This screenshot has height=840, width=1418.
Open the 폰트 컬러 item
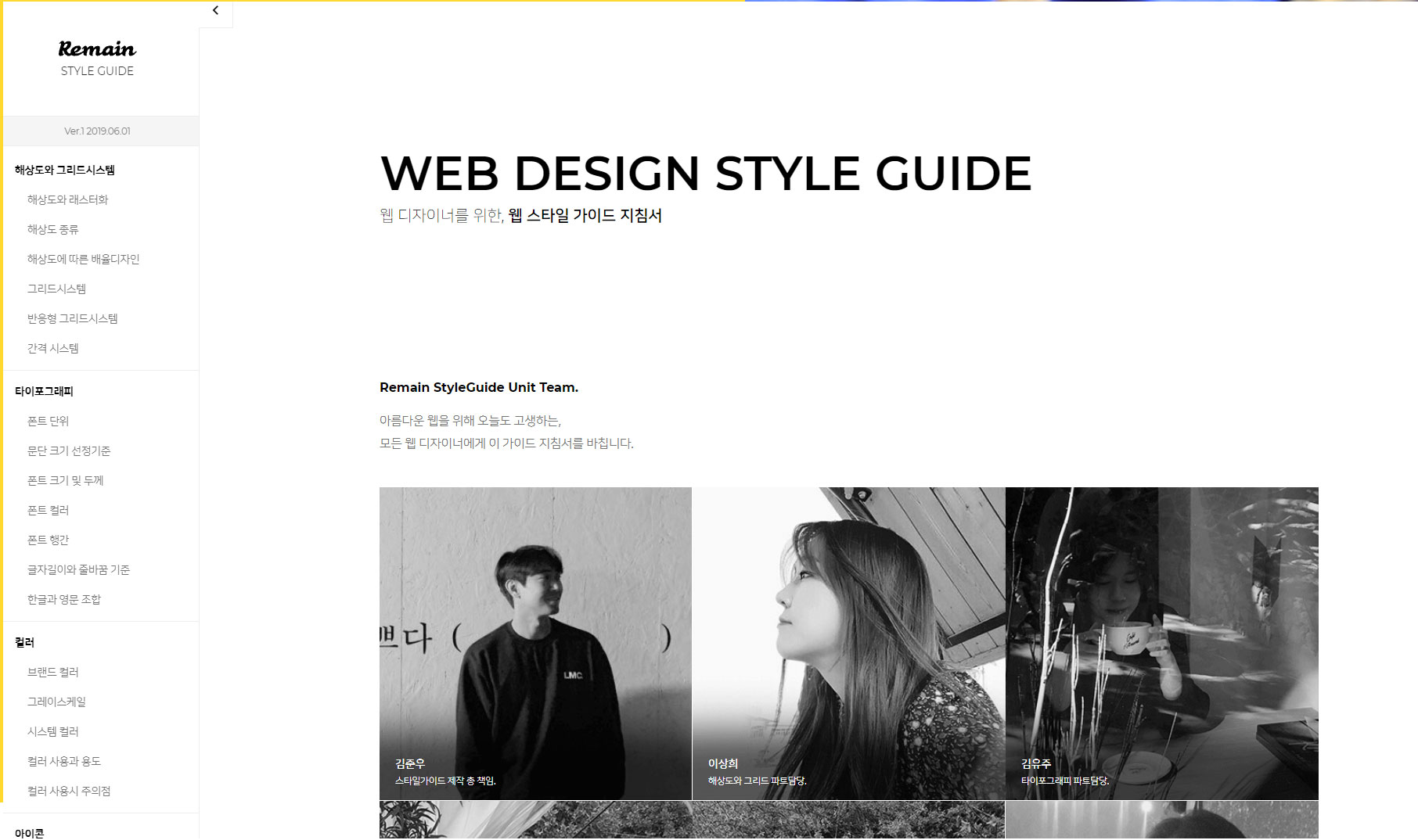pyautogui.click(x=49, y=510)
